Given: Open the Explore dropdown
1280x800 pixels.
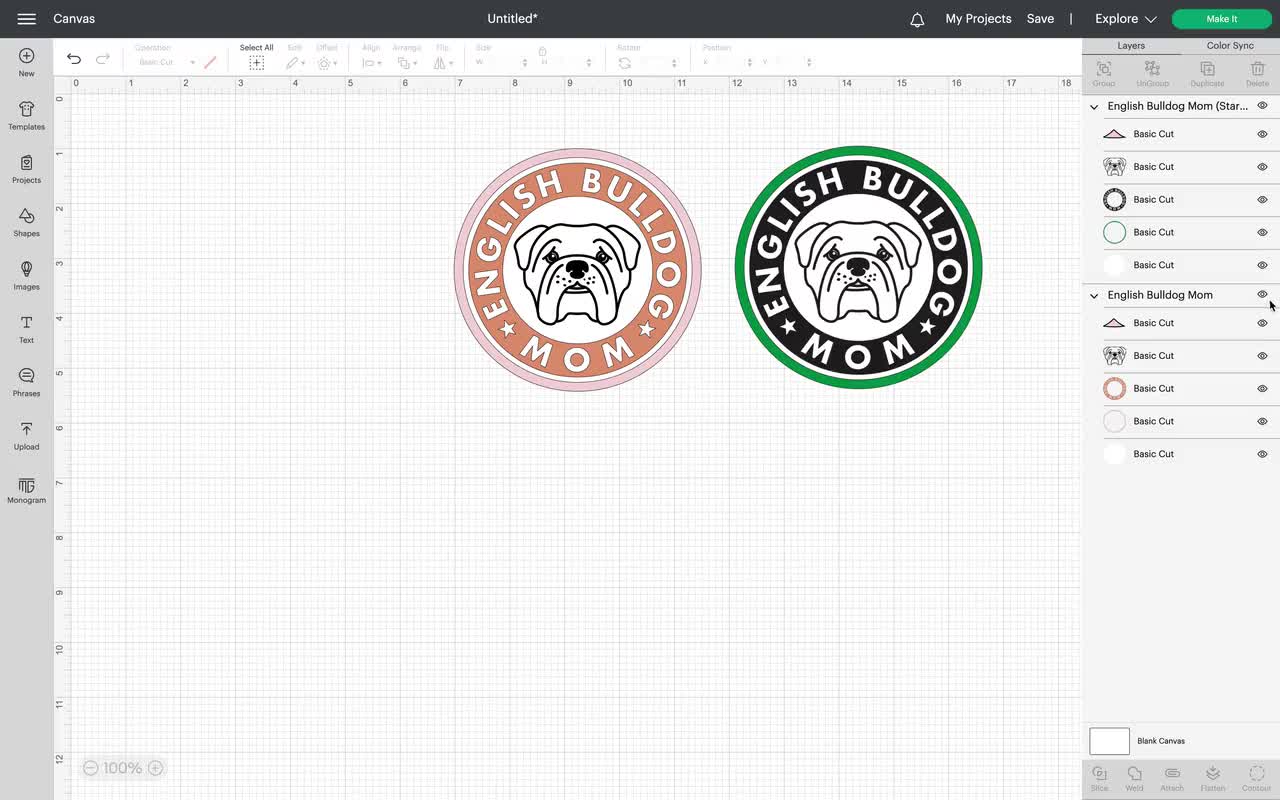Looking at the screenshot, I should pyautogui.click(x=1124, y=18).
